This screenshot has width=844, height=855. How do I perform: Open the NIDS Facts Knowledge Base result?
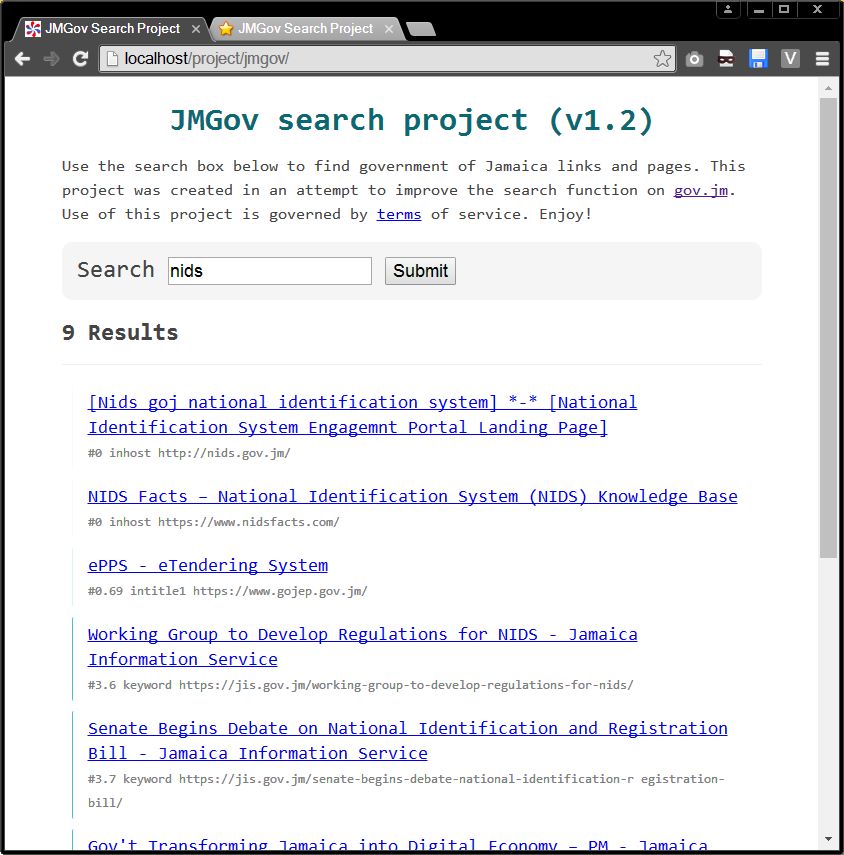(x=413, y=496)
